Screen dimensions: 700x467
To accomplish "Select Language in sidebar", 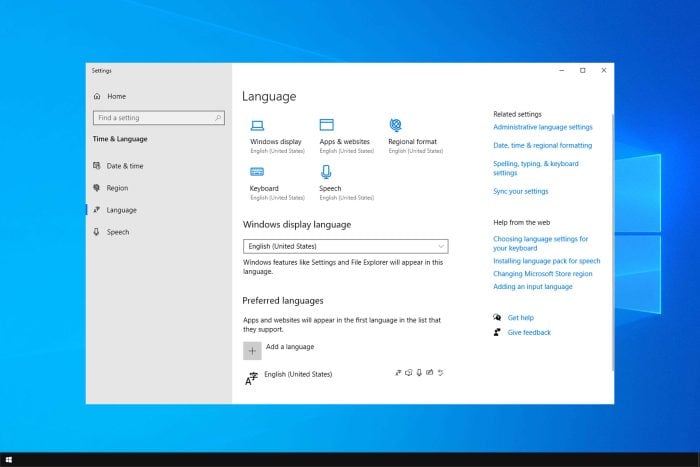I will (x=121, y=210).
